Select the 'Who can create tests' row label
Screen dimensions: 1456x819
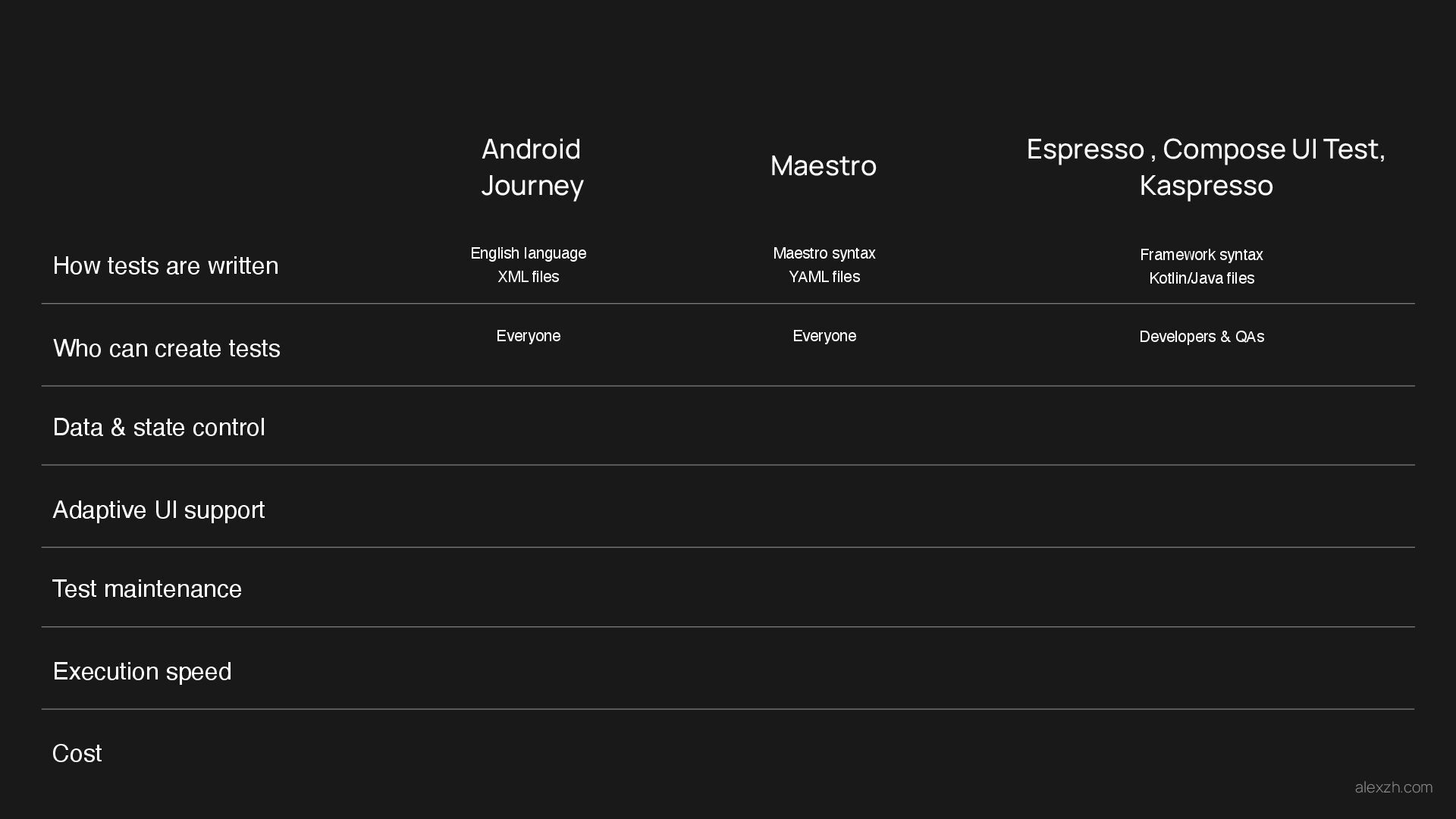point(167,349)
